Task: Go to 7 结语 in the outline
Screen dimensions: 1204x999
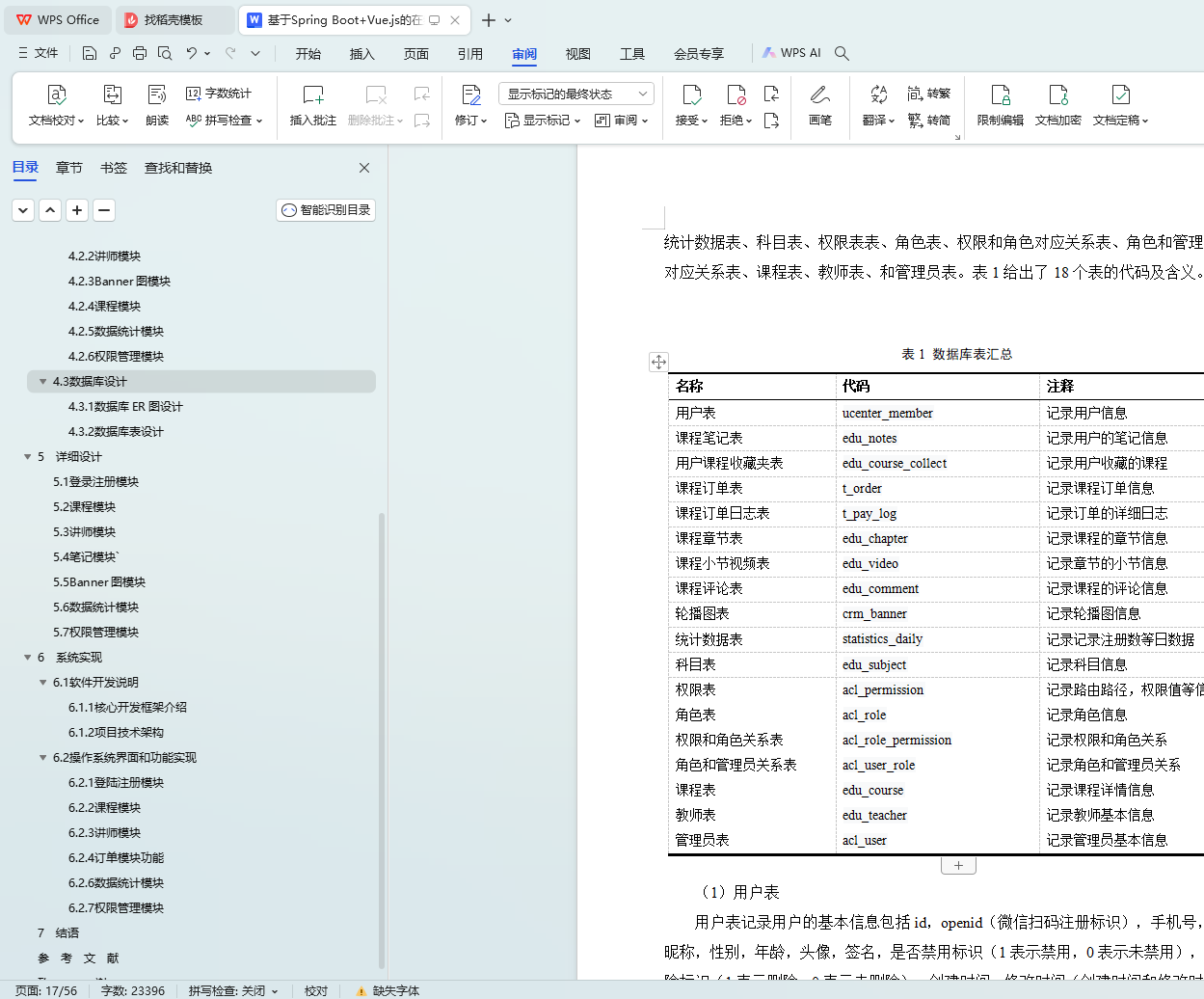Action: 58,933
